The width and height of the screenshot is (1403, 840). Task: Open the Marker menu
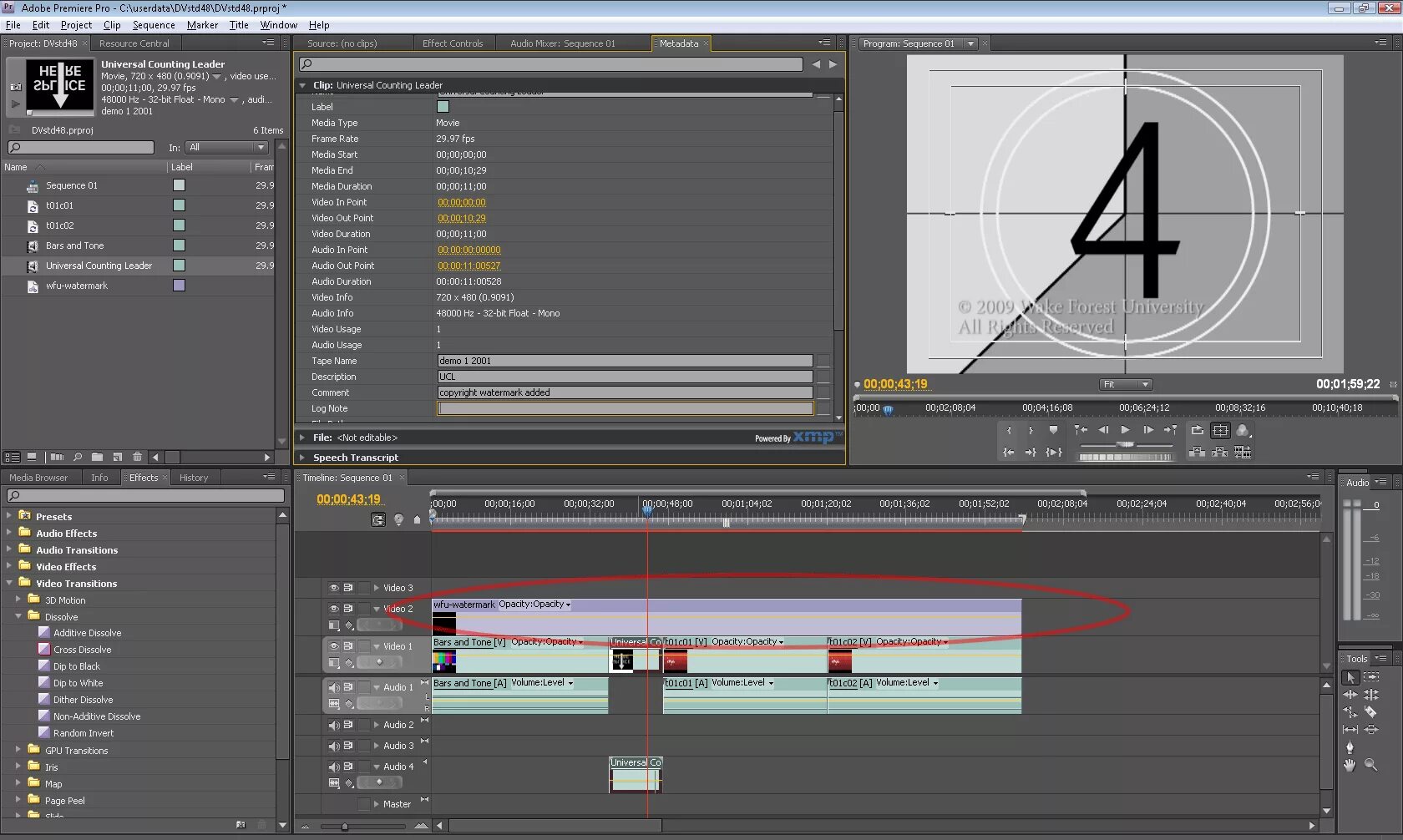click(x=202, y=25)
